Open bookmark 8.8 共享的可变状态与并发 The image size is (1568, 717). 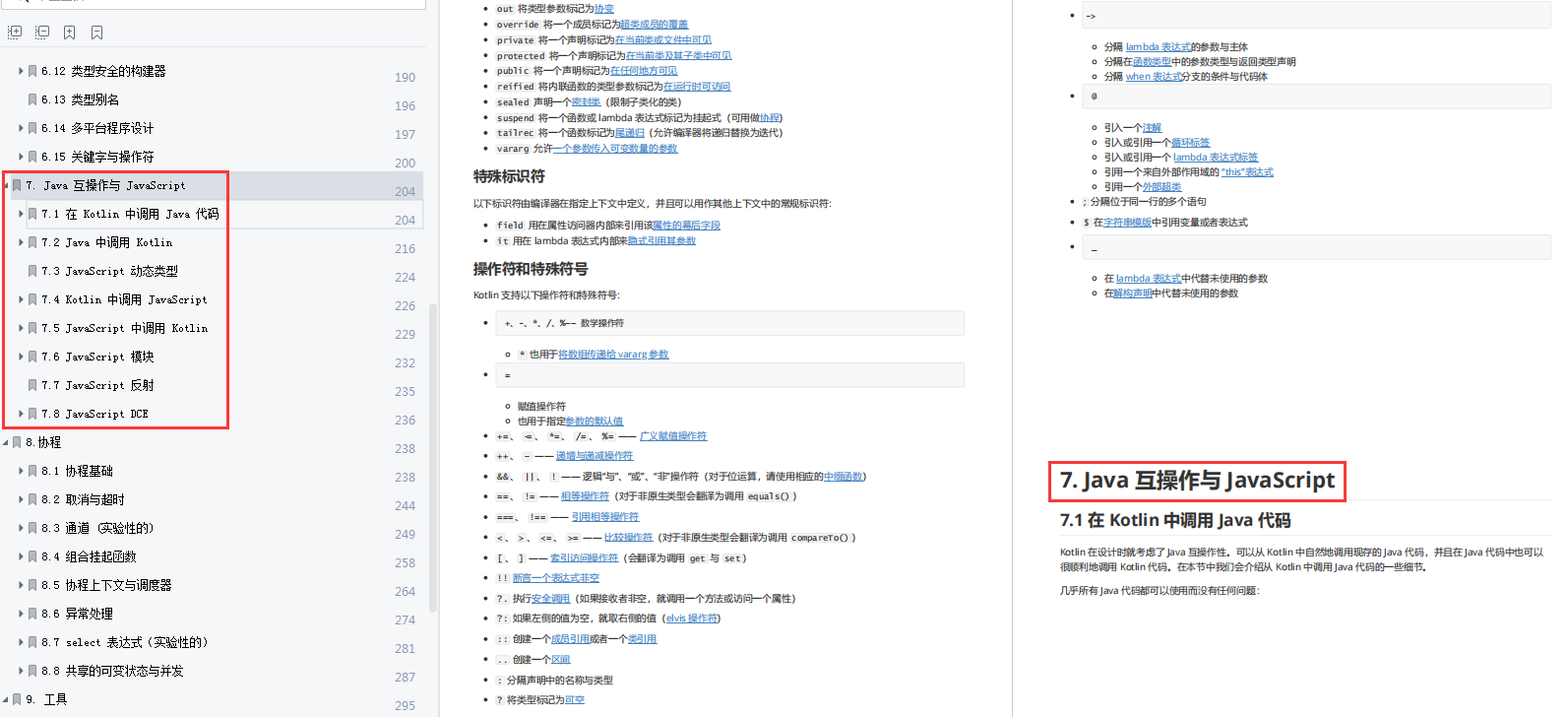[x=113, y=671]
